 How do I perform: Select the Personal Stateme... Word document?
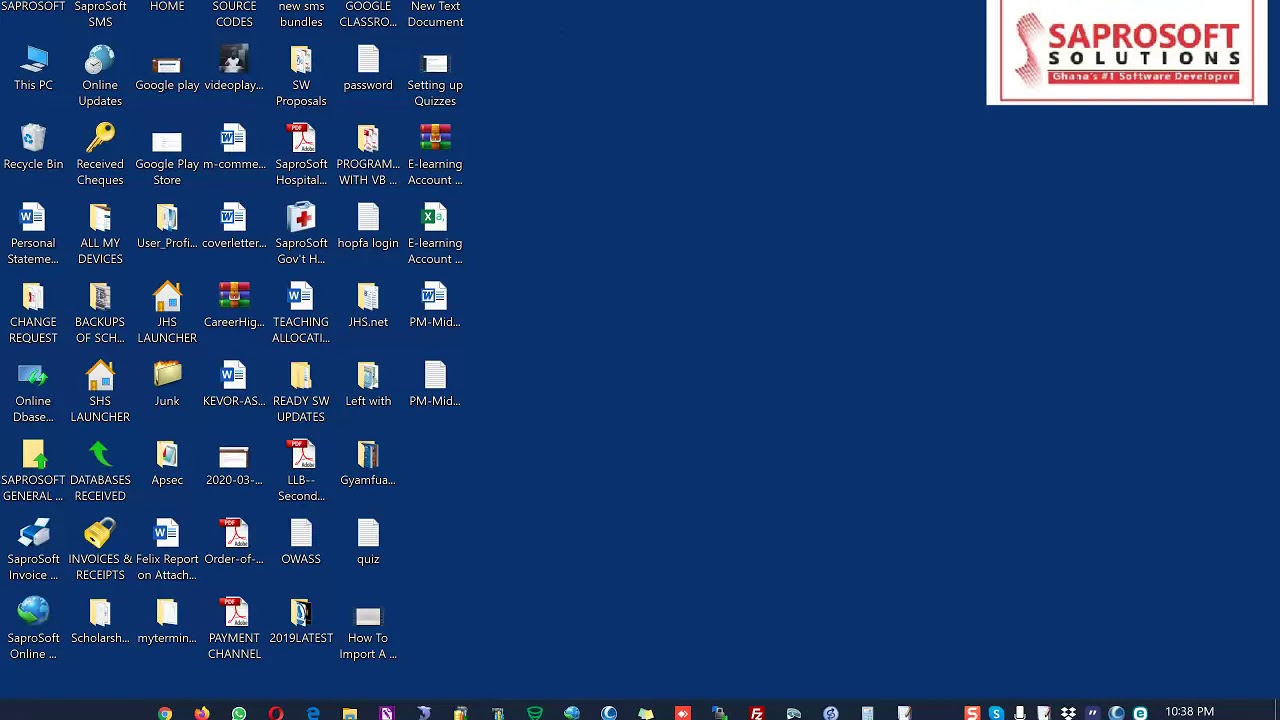(33, 235)
